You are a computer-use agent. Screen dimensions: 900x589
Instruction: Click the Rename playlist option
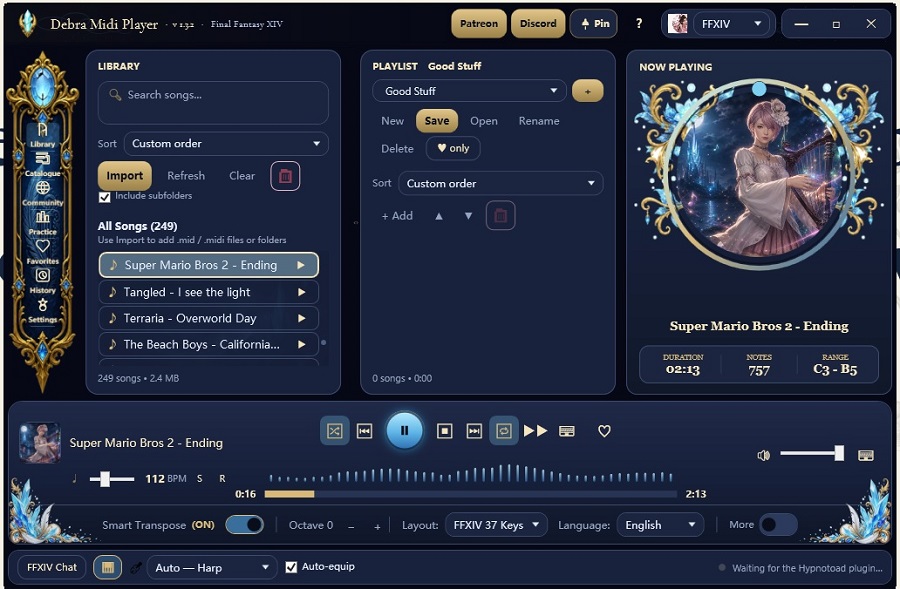pos(539,121)
